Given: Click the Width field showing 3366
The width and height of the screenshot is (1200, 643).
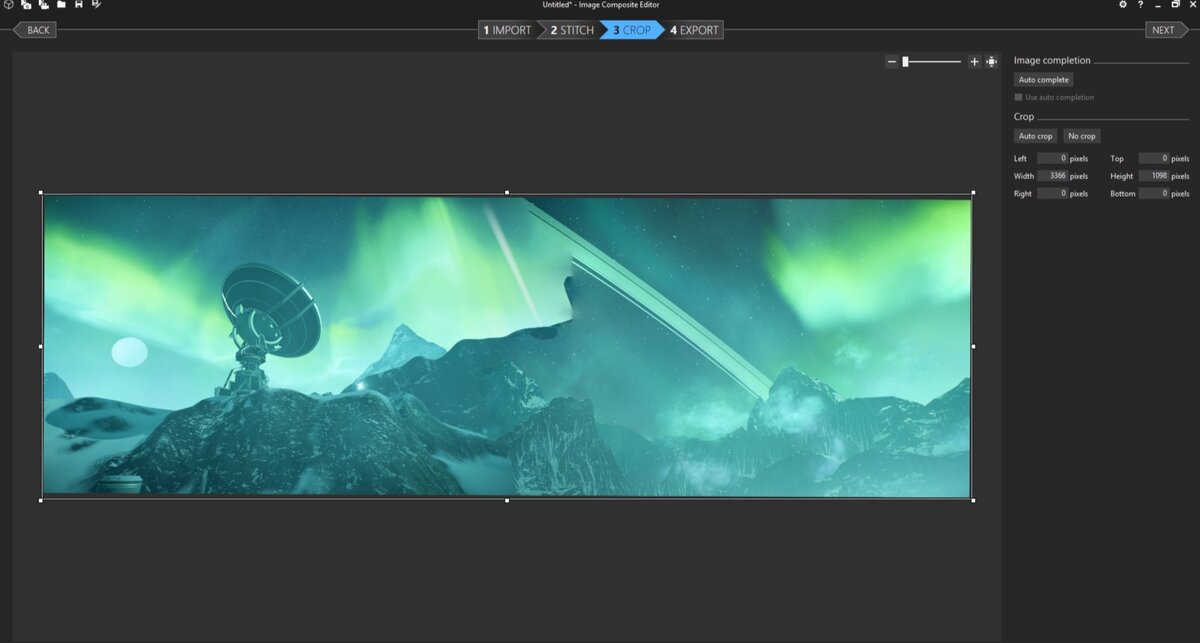Looking at the screenshot, I should point(1052,176).
